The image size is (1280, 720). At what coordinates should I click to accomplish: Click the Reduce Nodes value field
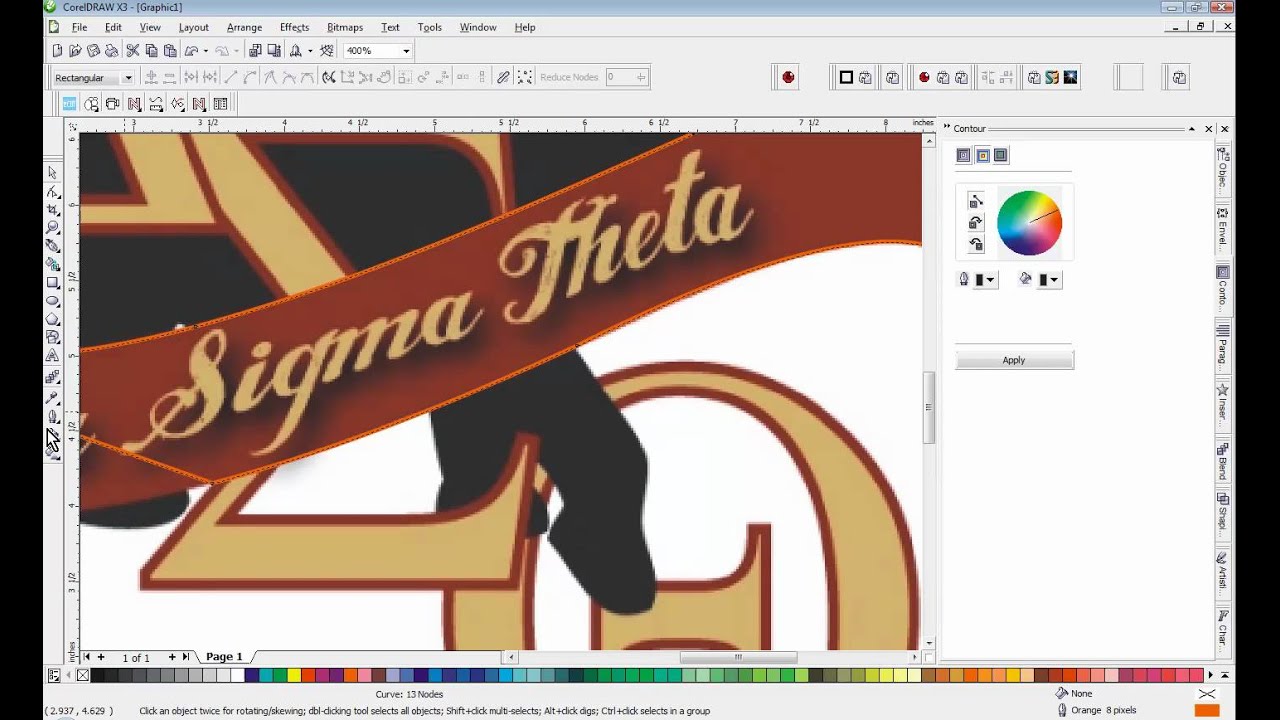click(620, 77)
